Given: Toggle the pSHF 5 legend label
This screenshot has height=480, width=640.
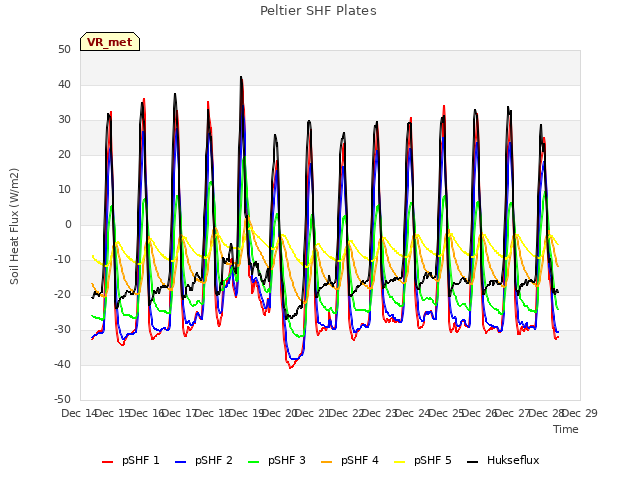Looking at the screenshot, I should pos(433,460).
